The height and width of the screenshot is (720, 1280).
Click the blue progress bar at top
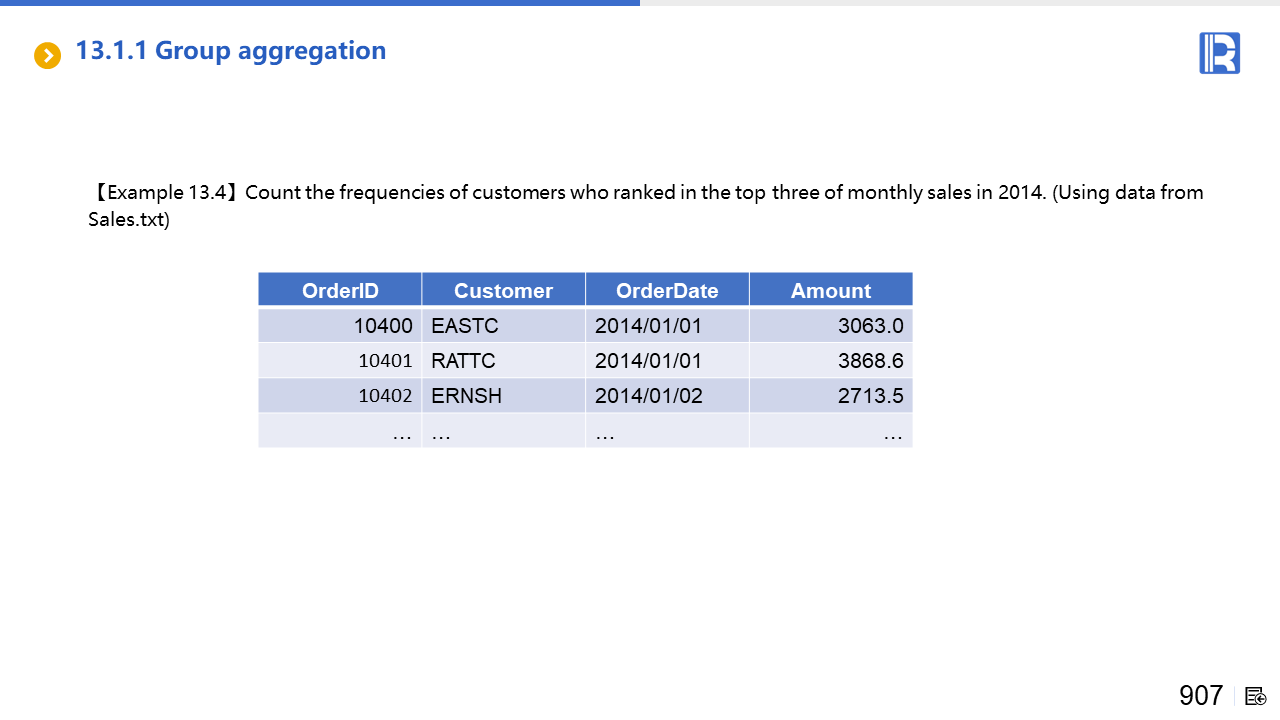click(x=320, y=3)
